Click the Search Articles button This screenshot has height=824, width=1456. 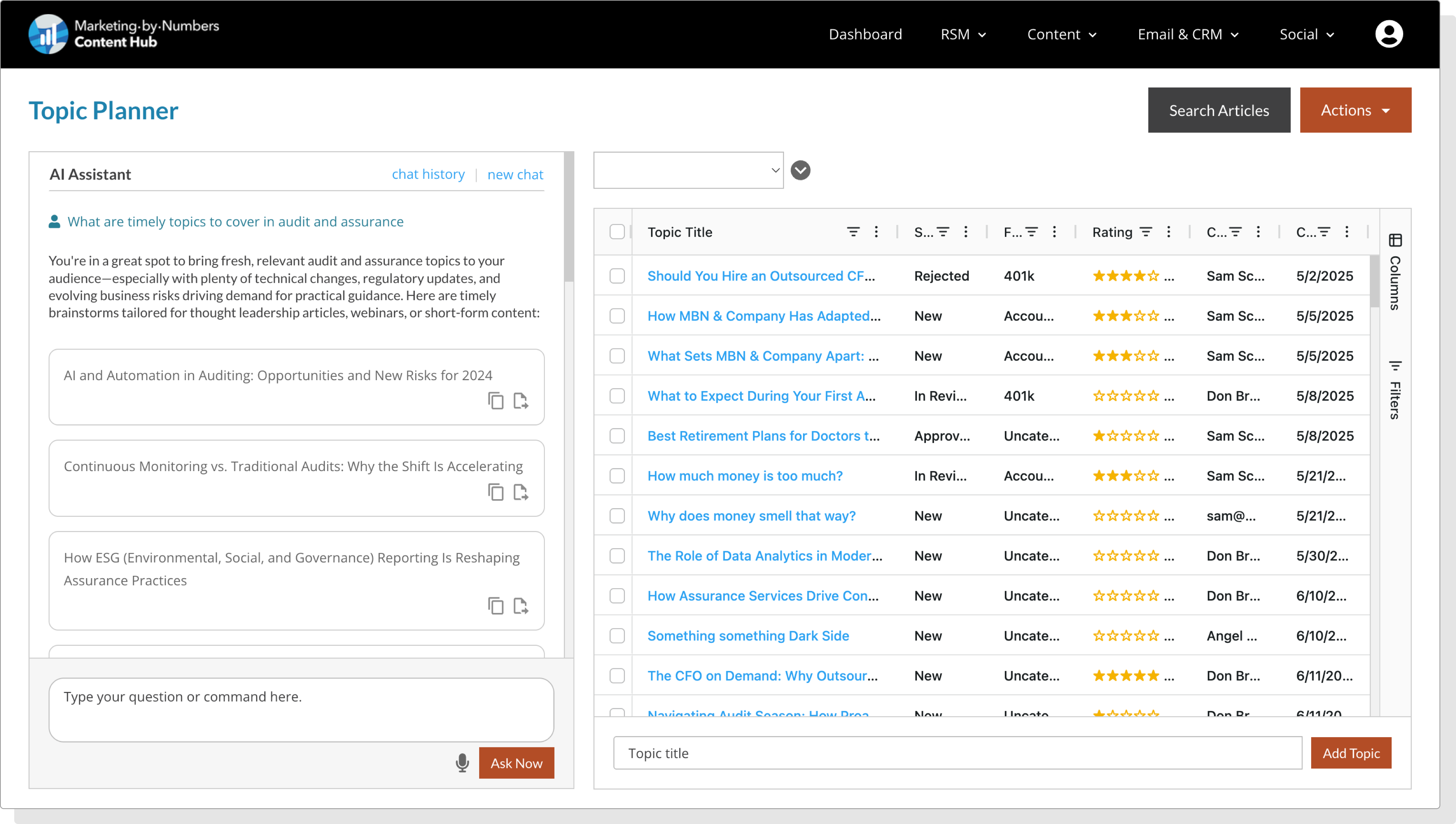pos(1219,110)
